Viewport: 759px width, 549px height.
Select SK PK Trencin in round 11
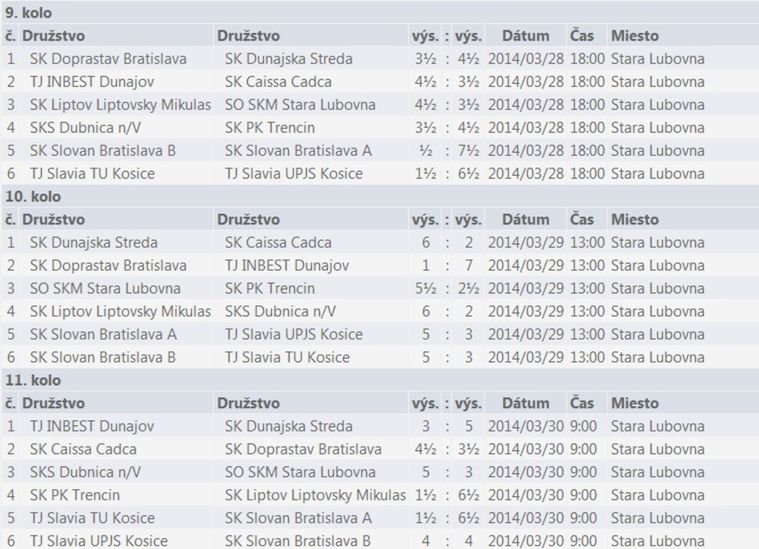click(75, 495)
